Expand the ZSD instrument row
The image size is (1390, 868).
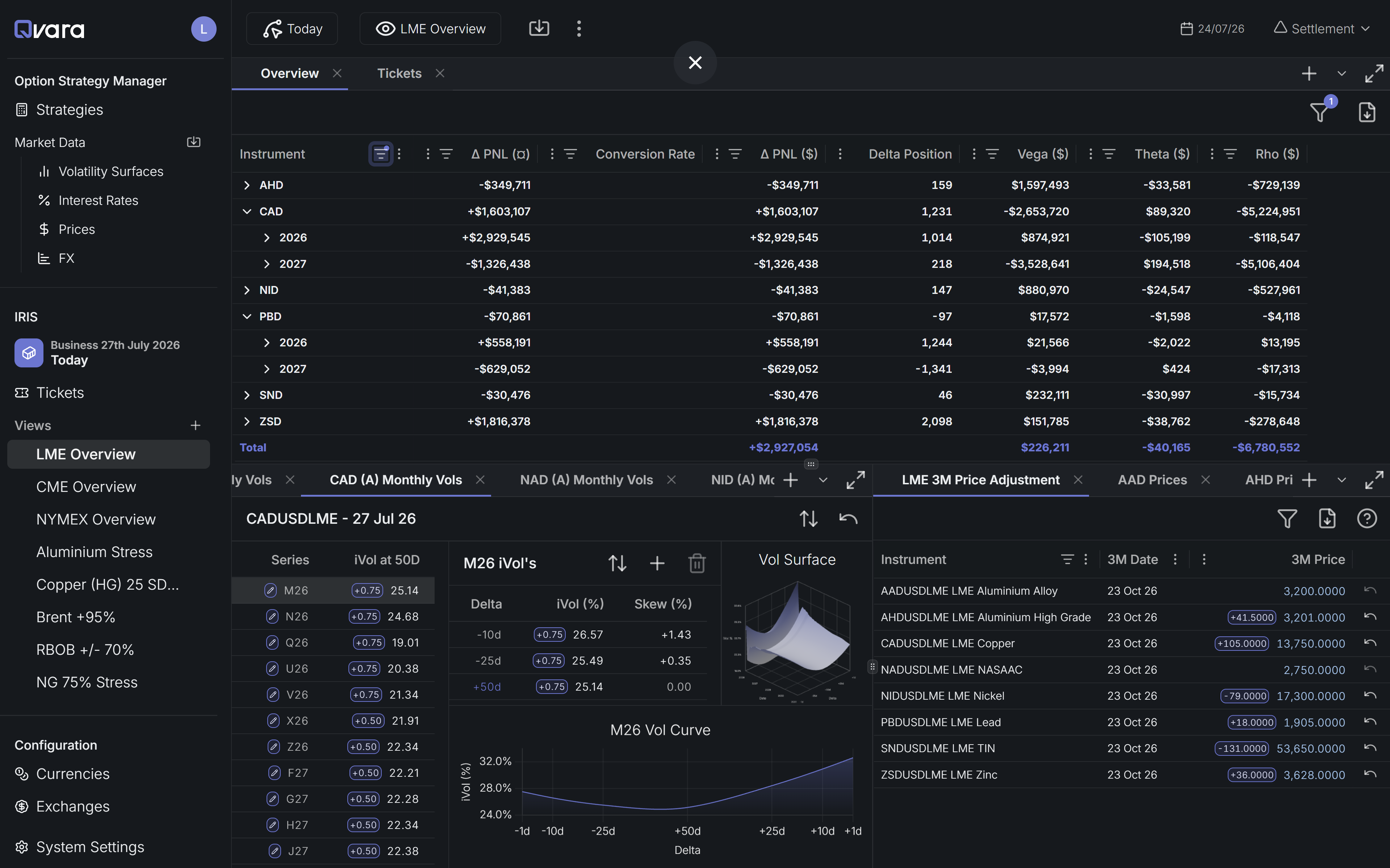click(246, 421)
